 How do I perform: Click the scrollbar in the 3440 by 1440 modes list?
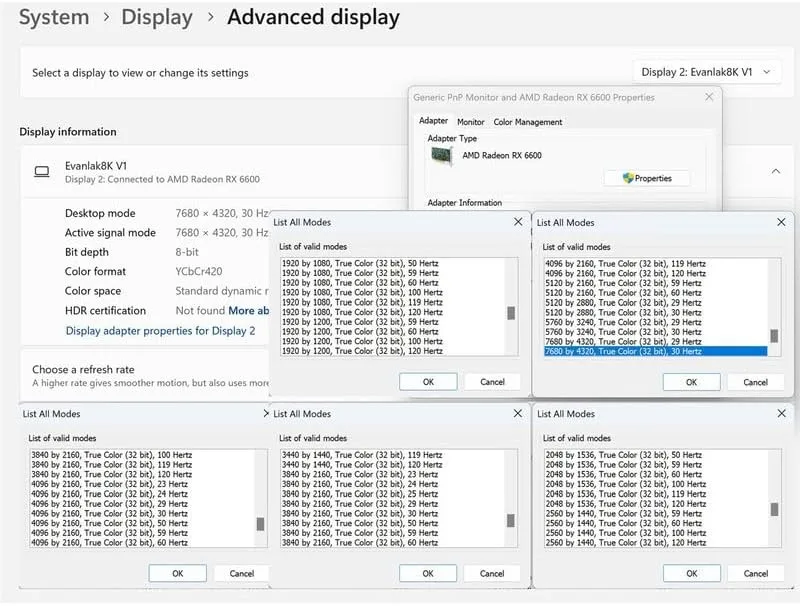512,521
